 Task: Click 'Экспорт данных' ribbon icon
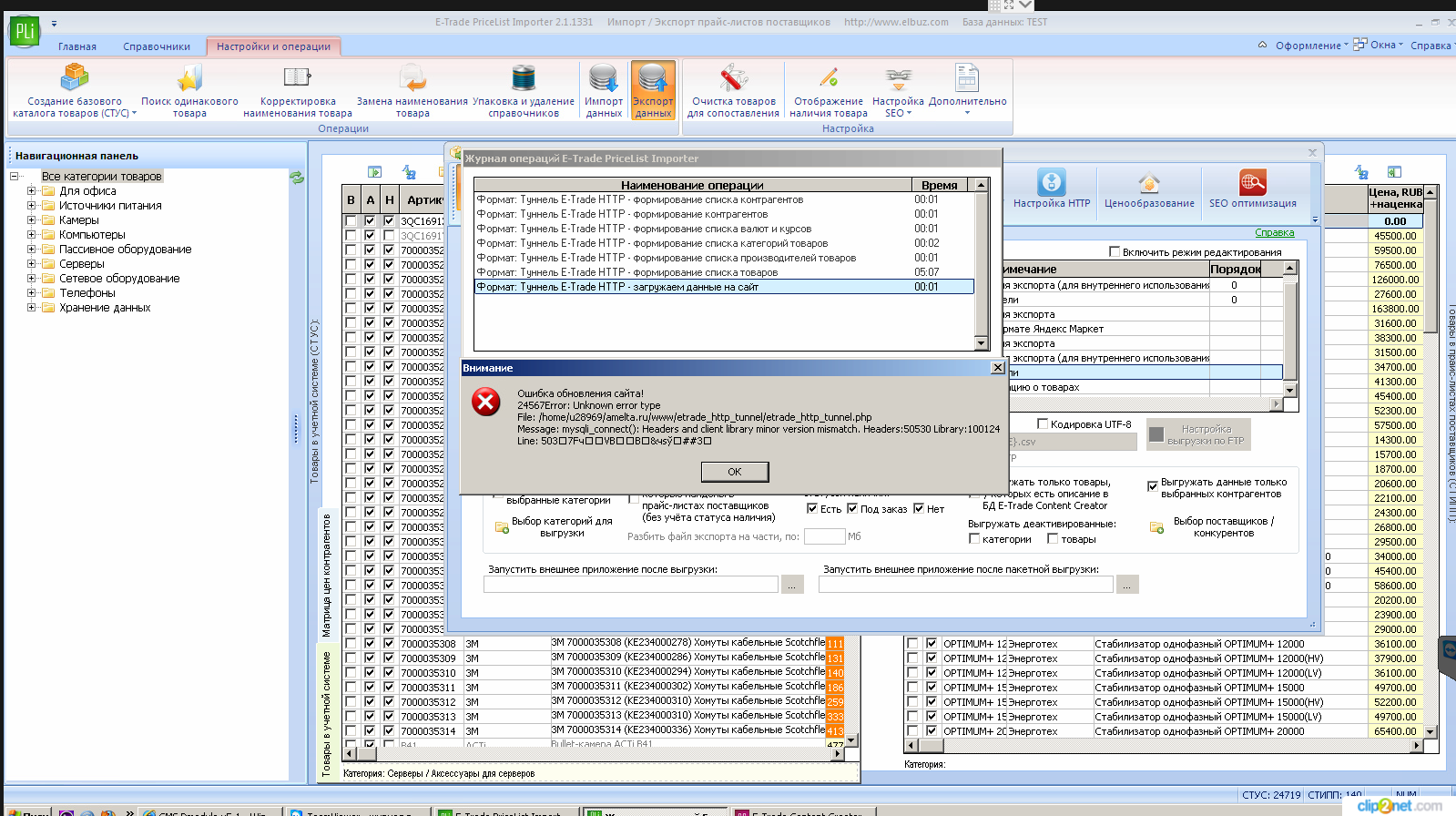click(653, 90)
